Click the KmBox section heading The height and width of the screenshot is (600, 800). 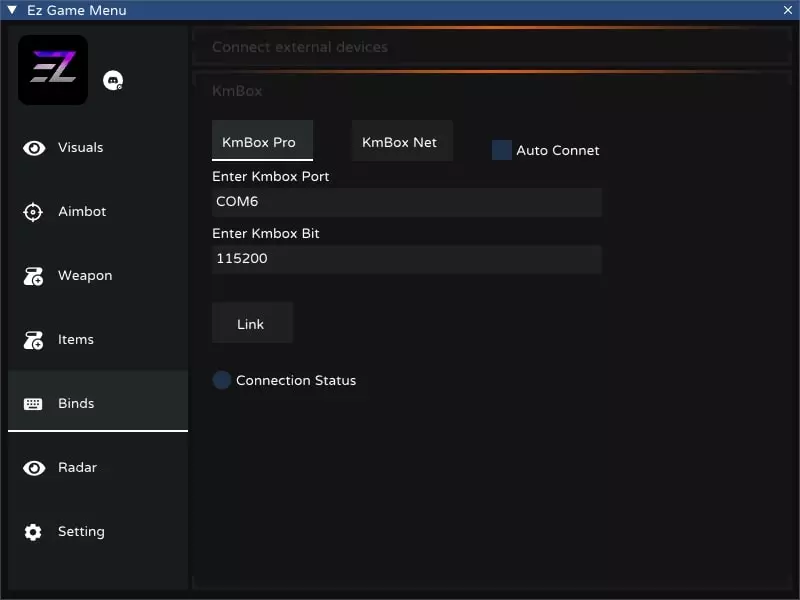click(x=237, y=91)
